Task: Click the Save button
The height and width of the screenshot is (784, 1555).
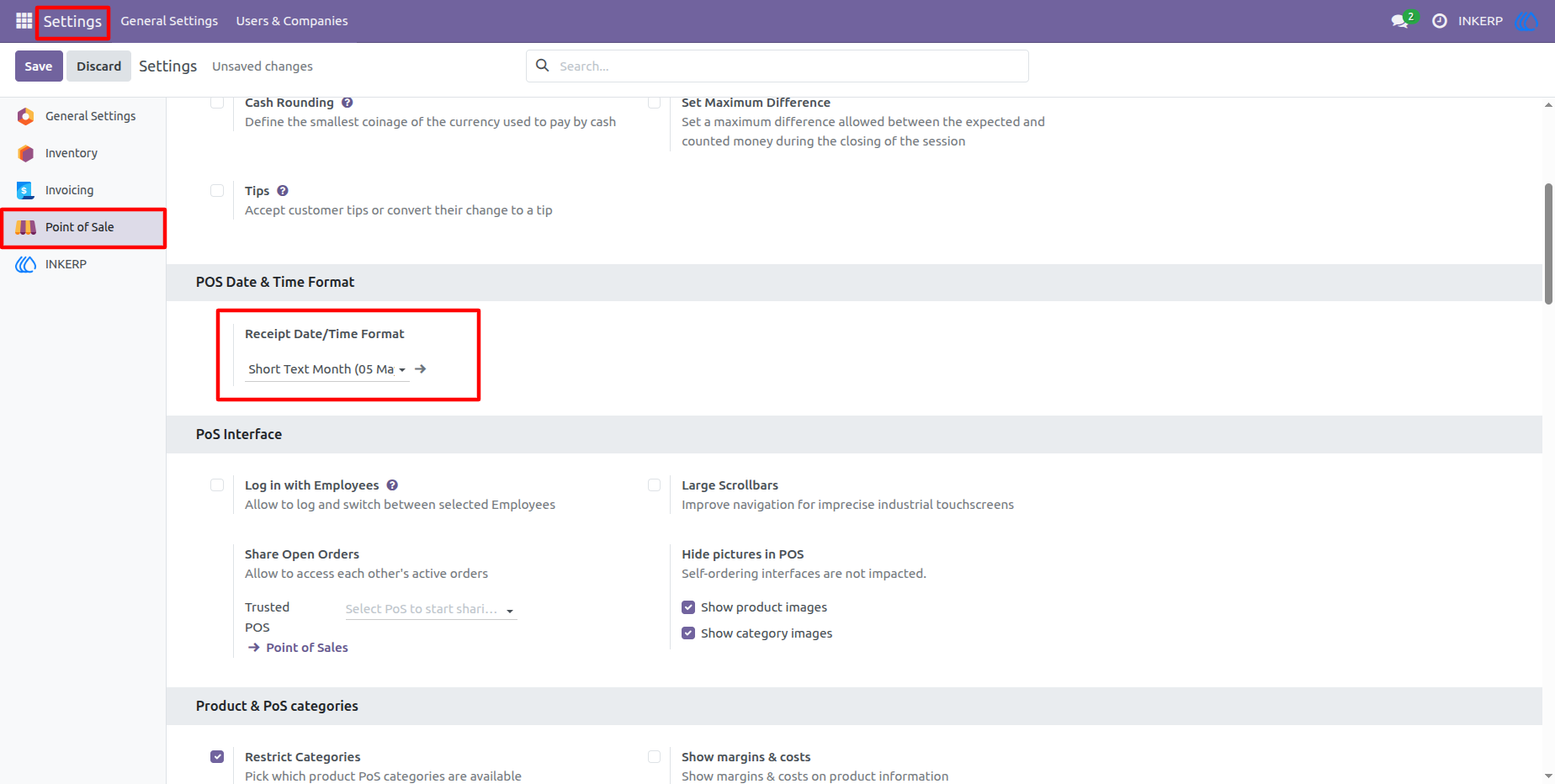Action: [39, 66]
